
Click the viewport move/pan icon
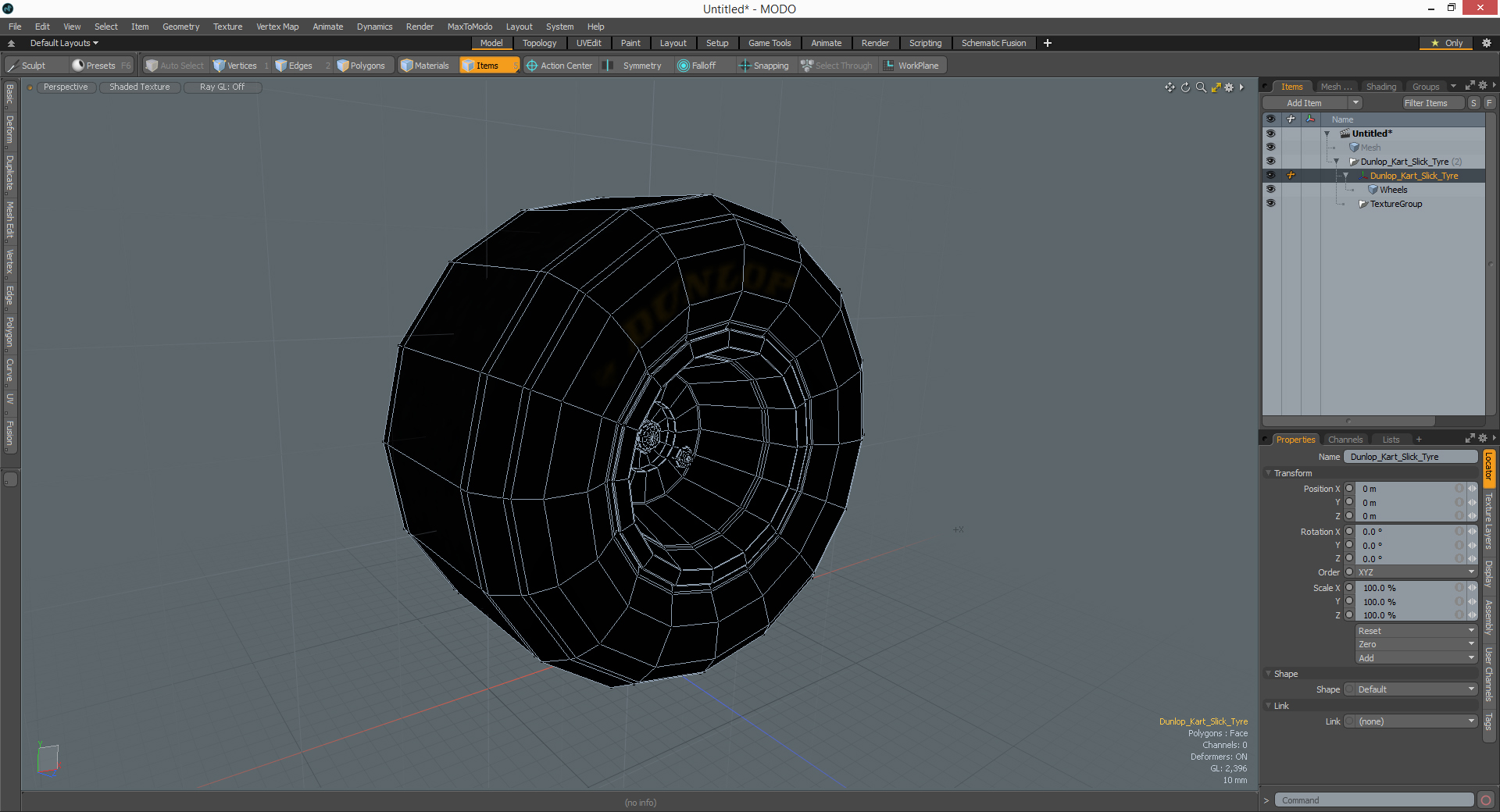tap(1170, 87)
